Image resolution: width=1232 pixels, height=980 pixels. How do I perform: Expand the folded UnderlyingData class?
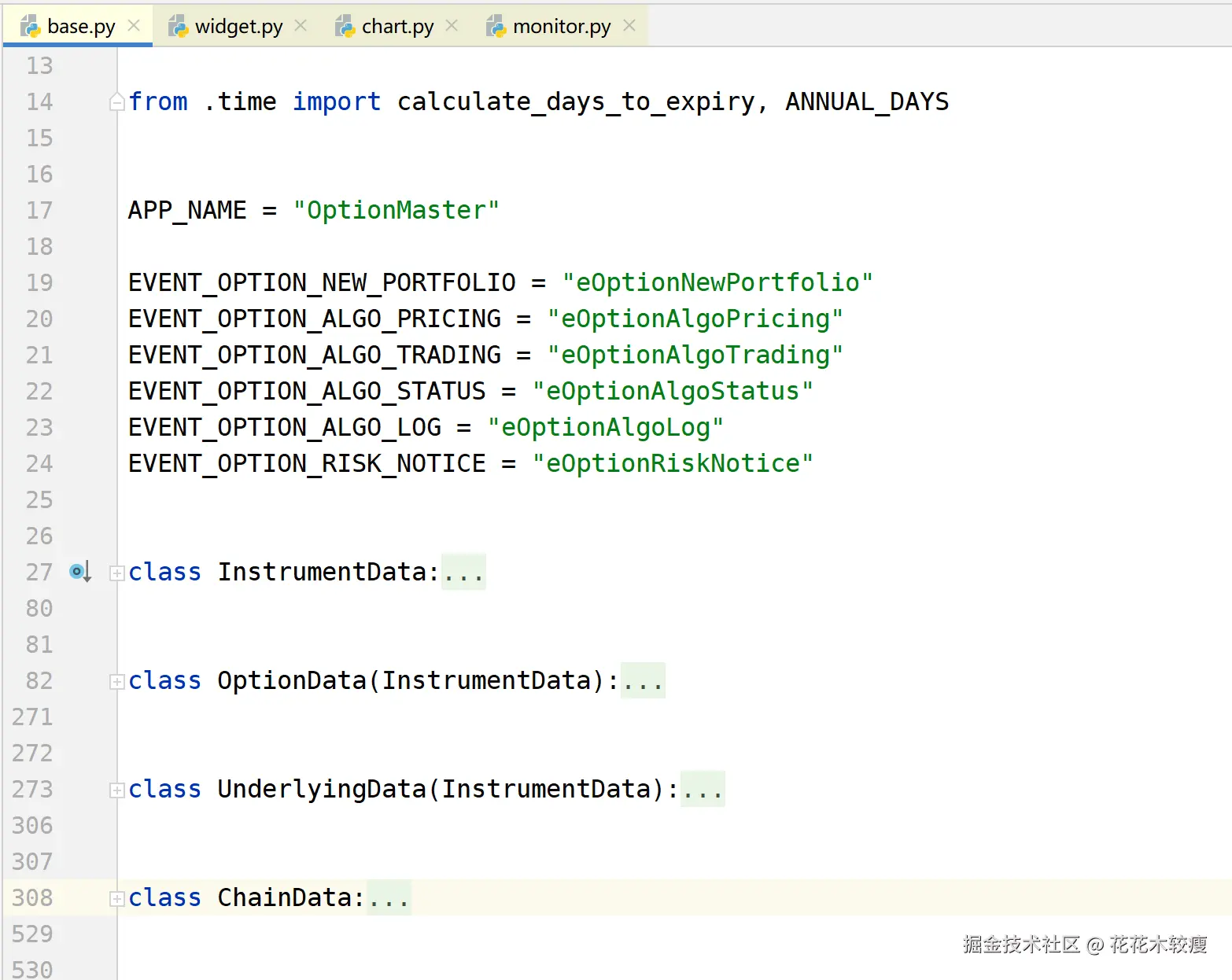point(116,790)
